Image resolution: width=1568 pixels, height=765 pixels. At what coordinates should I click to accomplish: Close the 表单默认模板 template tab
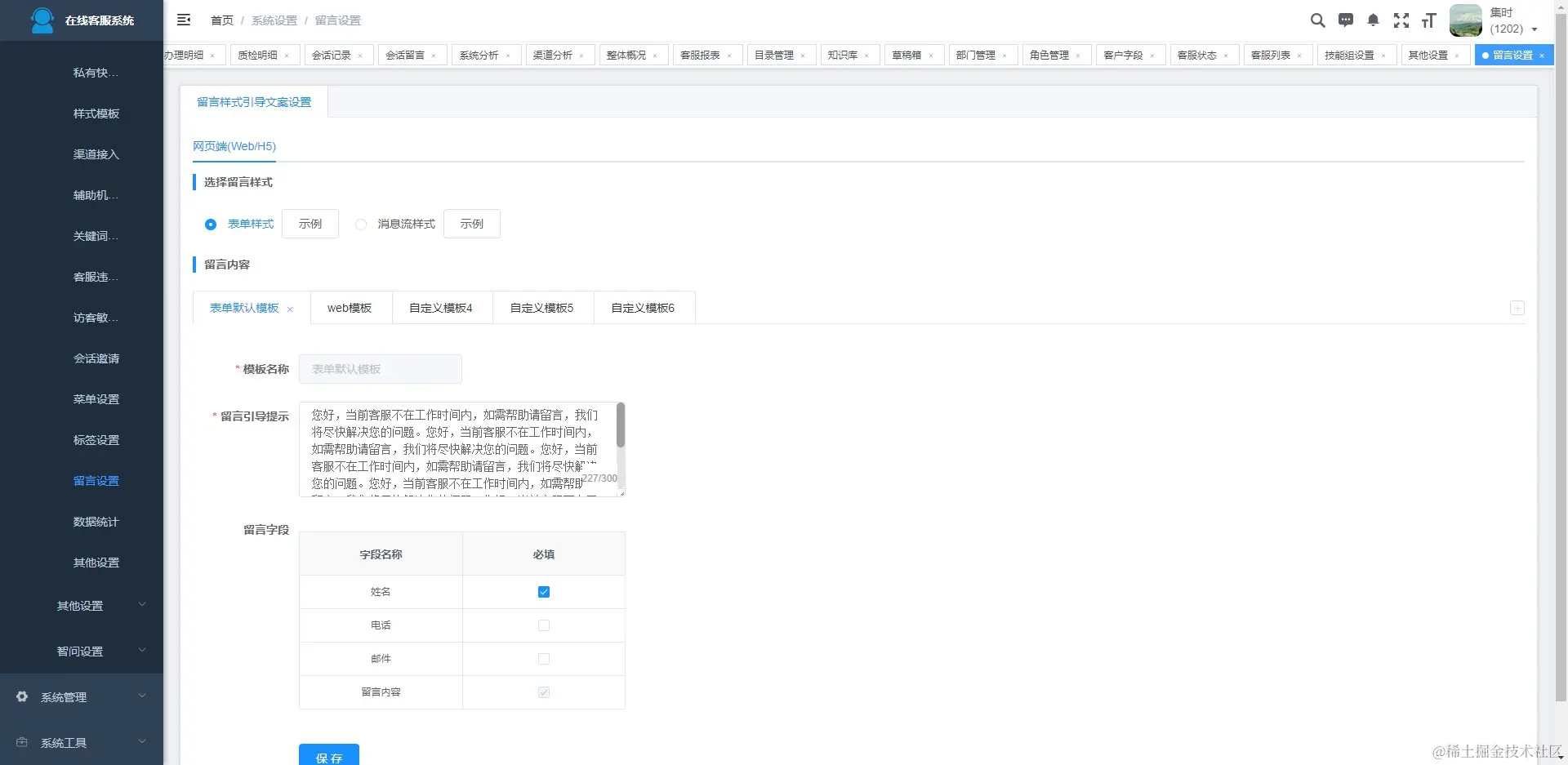[x=290, y=309]
